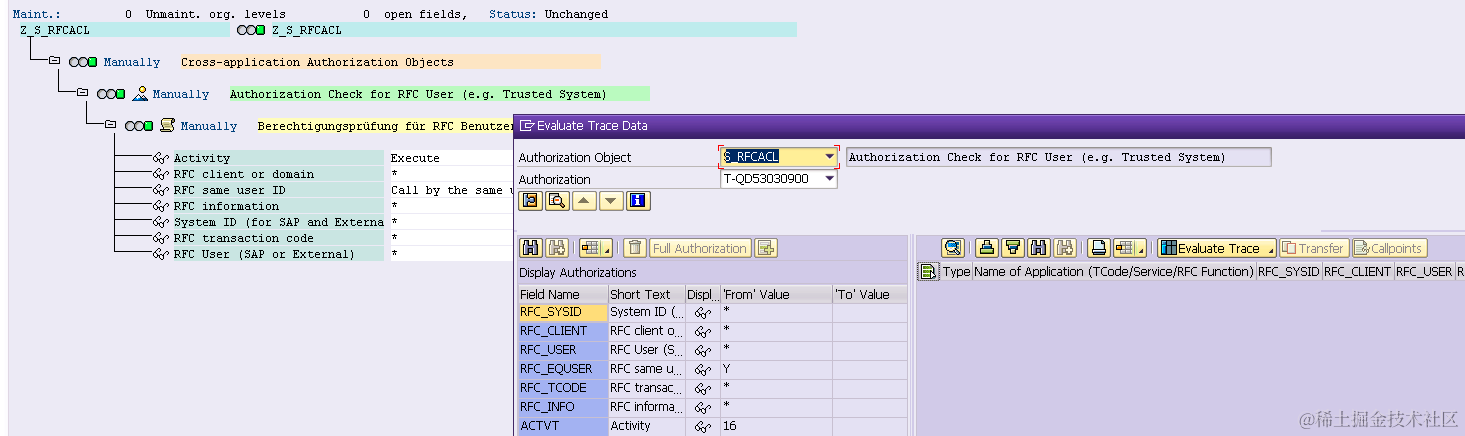Click the glasses icon beside System ID tree field
Screen dimensions: 1465x436
[160, 222]
